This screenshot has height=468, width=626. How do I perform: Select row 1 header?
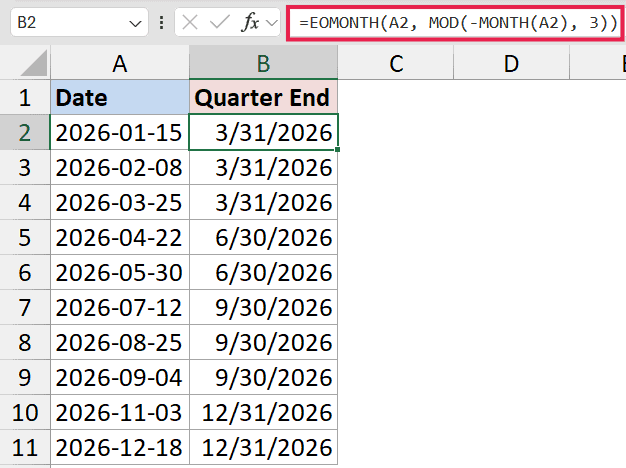[x=25, y=97]
